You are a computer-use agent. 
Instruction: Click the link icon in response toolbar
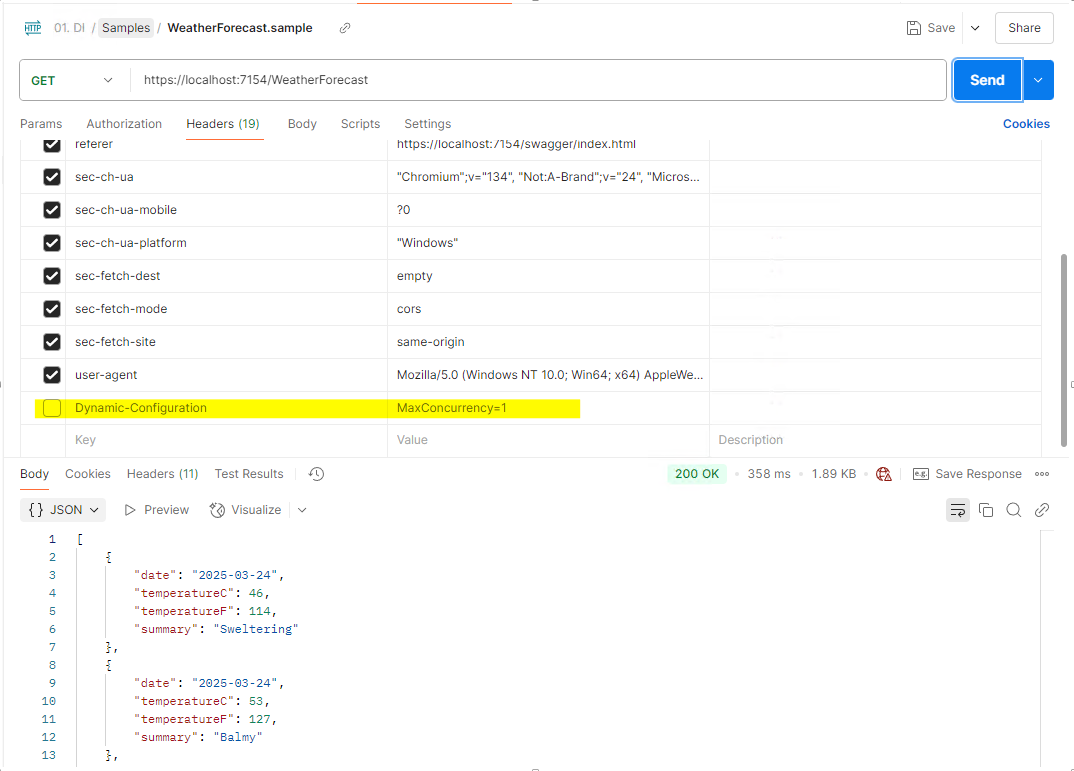(x=1041, y=510)
